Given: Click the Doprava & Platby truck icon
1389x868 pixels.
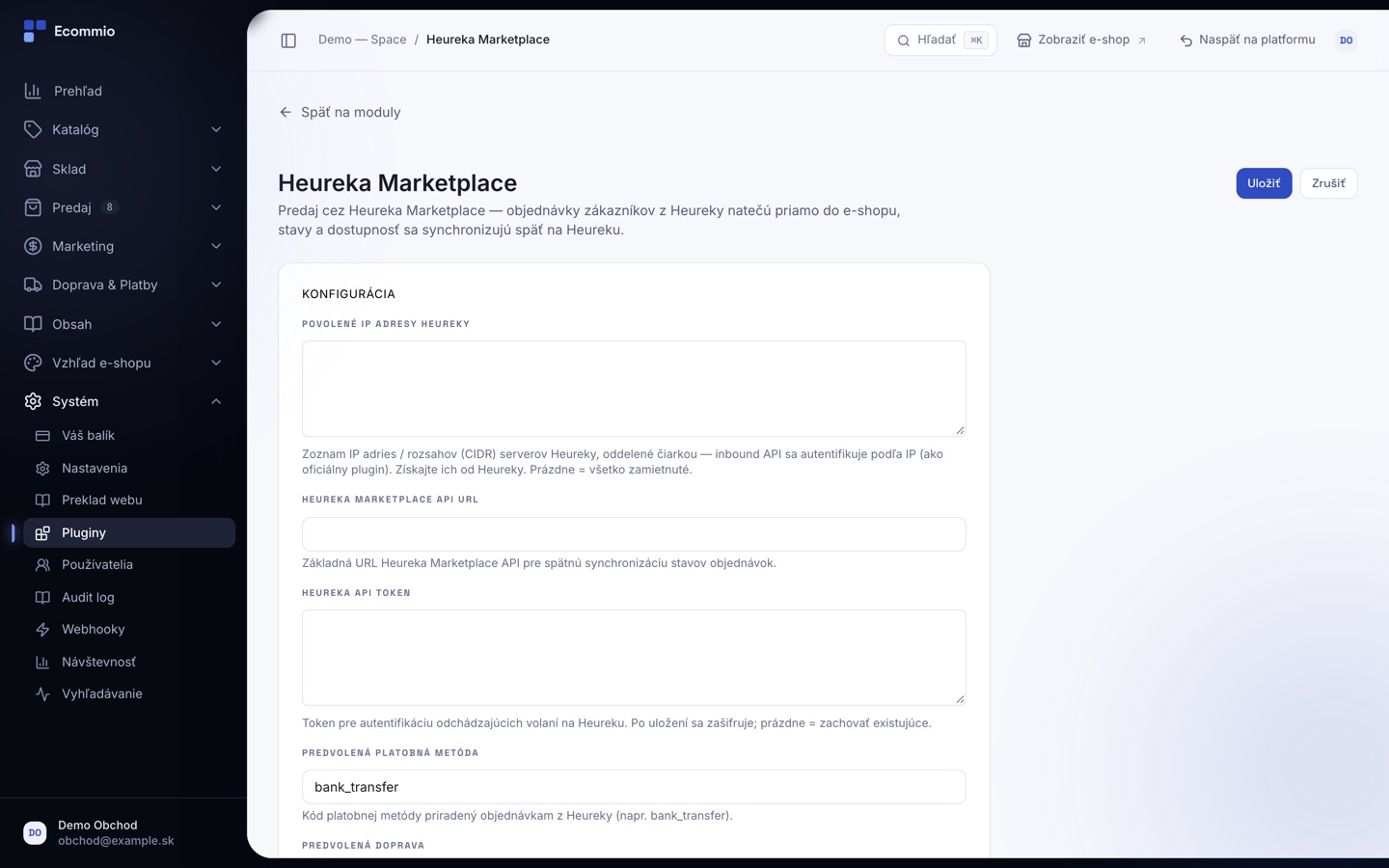Looking at the screenshot, I should (33, 285).
